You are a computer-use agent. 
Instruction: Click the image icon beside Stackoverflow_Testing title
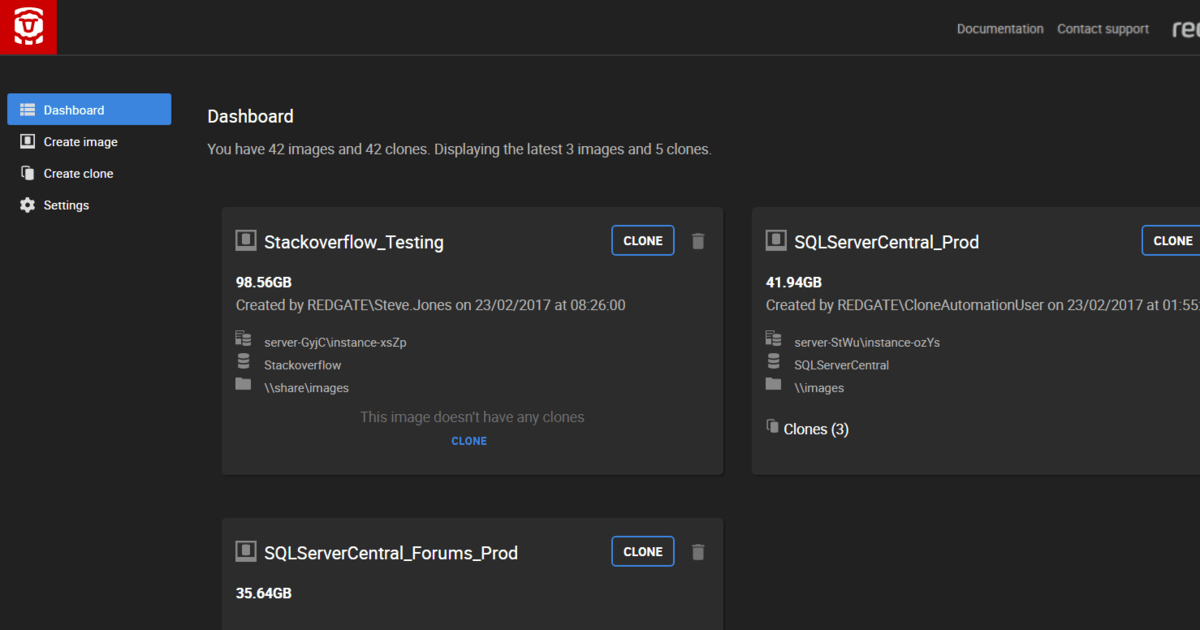246,240
